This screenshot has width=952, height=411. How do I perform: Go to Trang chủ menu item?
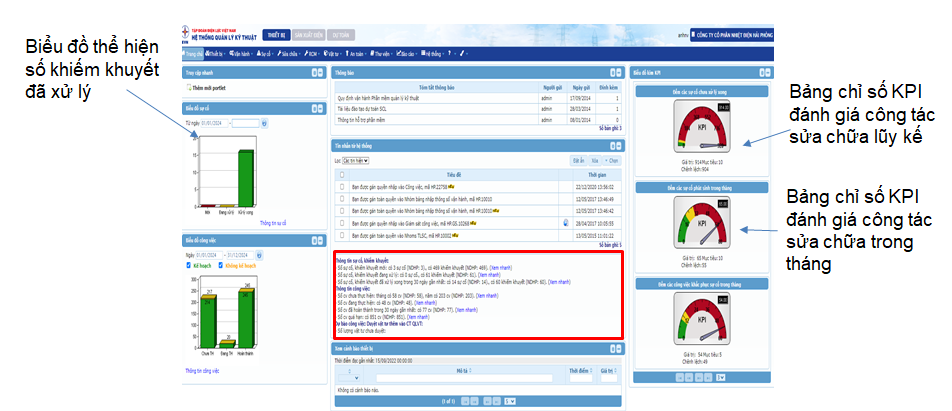pos(193,53)
